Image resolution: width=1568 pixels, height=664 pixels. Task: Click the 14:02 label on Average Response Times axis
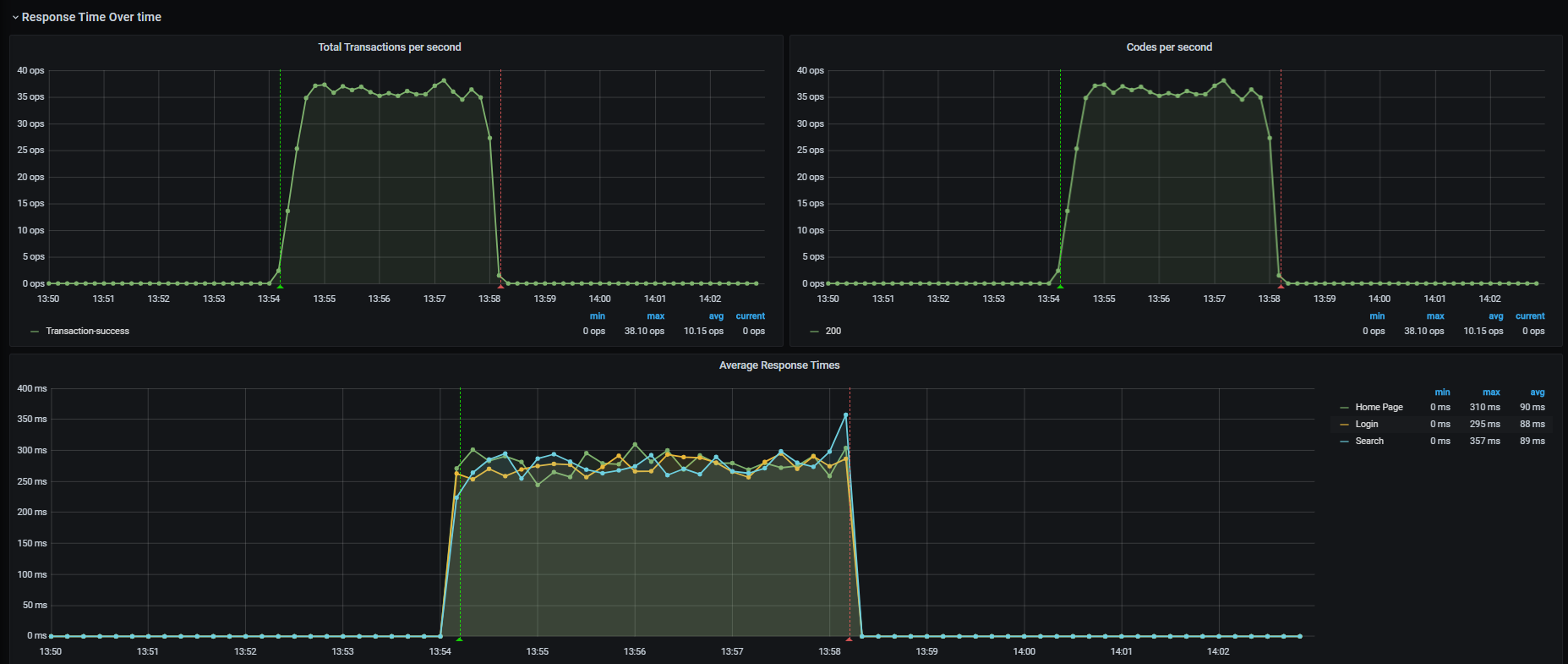(1218, 652)
